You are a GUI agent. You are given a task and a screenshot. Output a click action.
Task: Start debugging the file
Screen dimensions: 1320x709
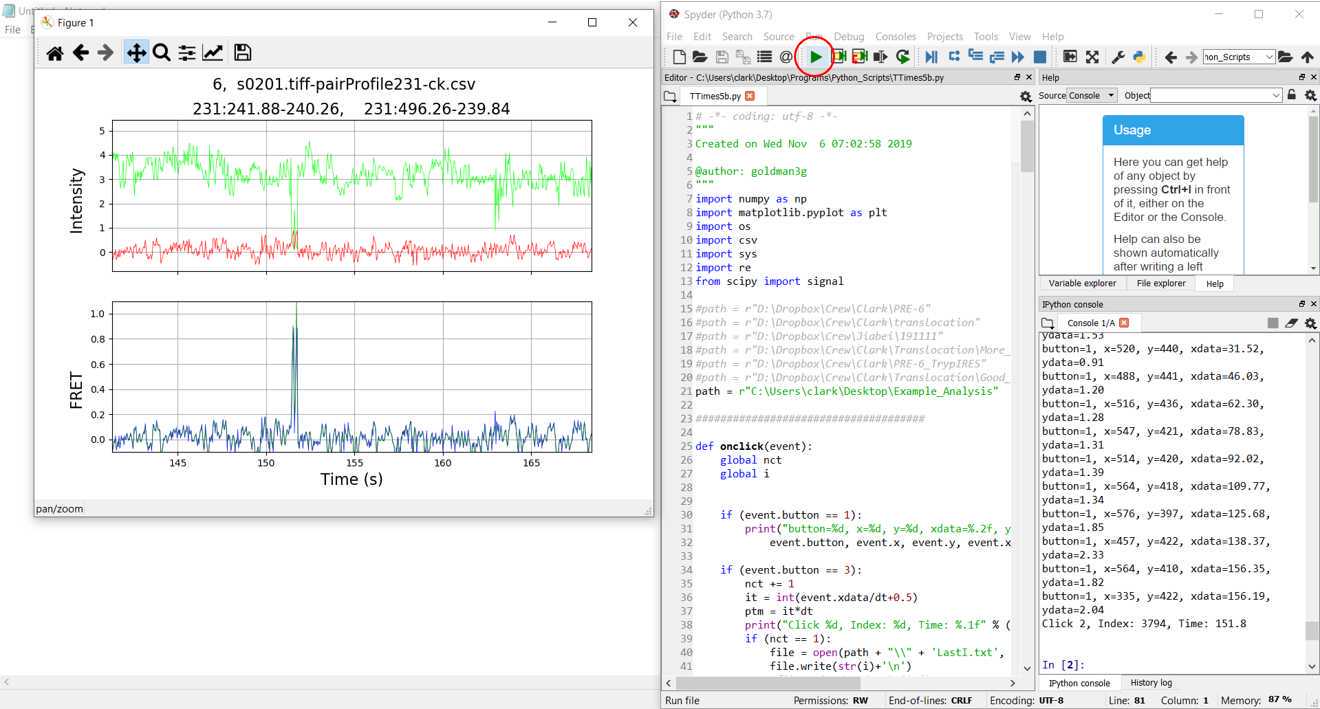(932, 57)
